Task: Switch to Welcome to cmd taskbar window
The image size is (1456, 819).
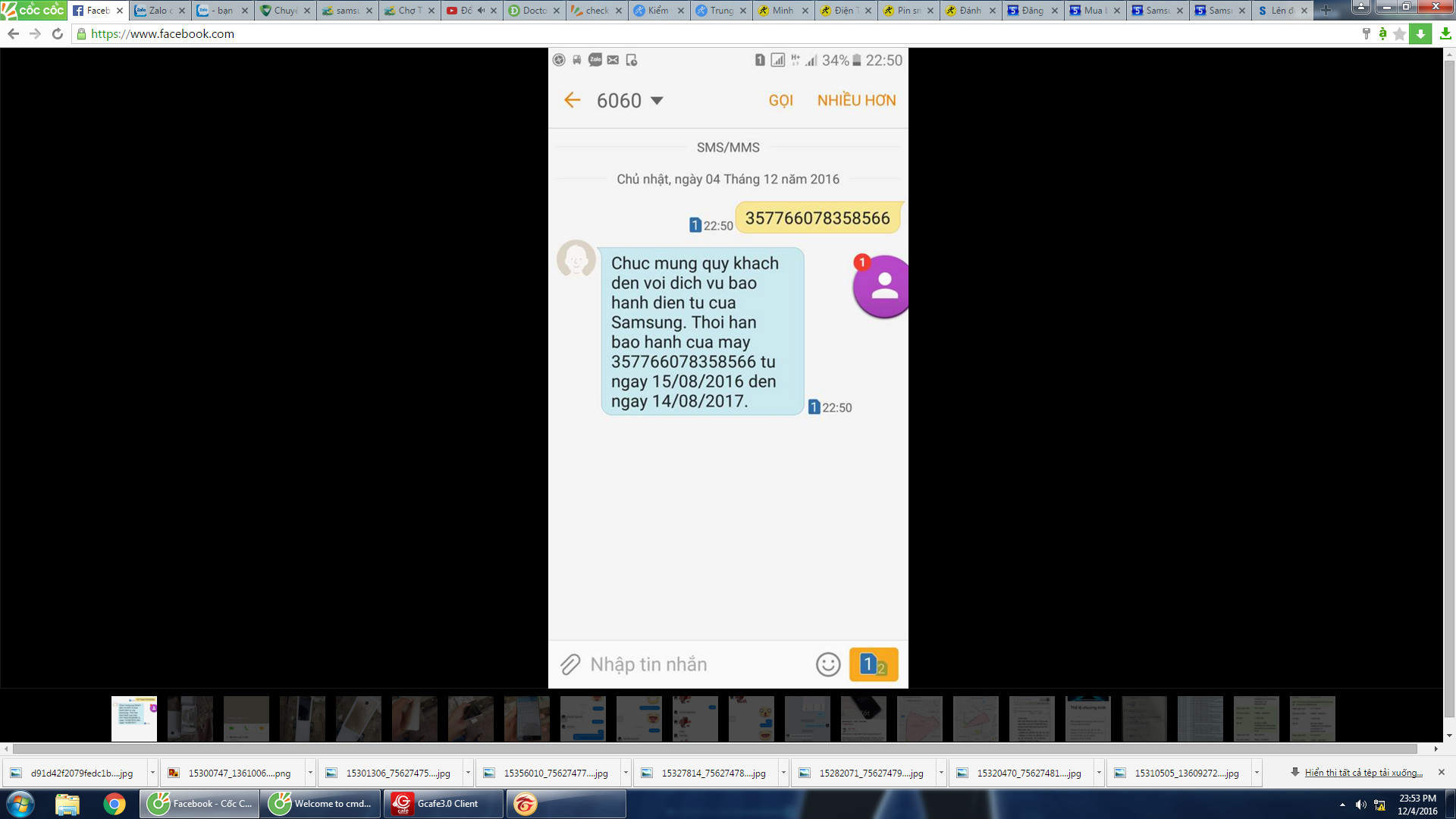Action: 321,804
